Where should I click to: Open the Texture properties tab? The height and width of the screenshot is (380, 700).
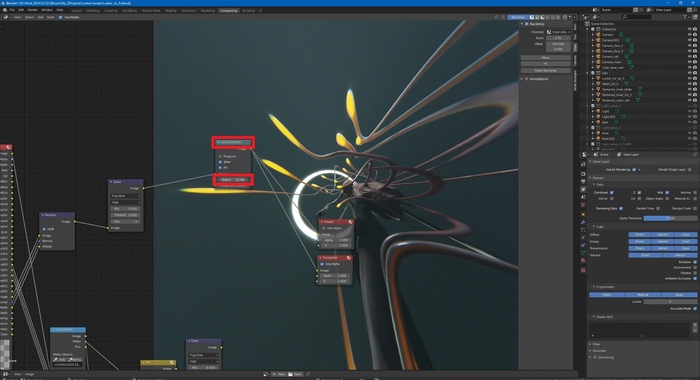tap(583, 270)
